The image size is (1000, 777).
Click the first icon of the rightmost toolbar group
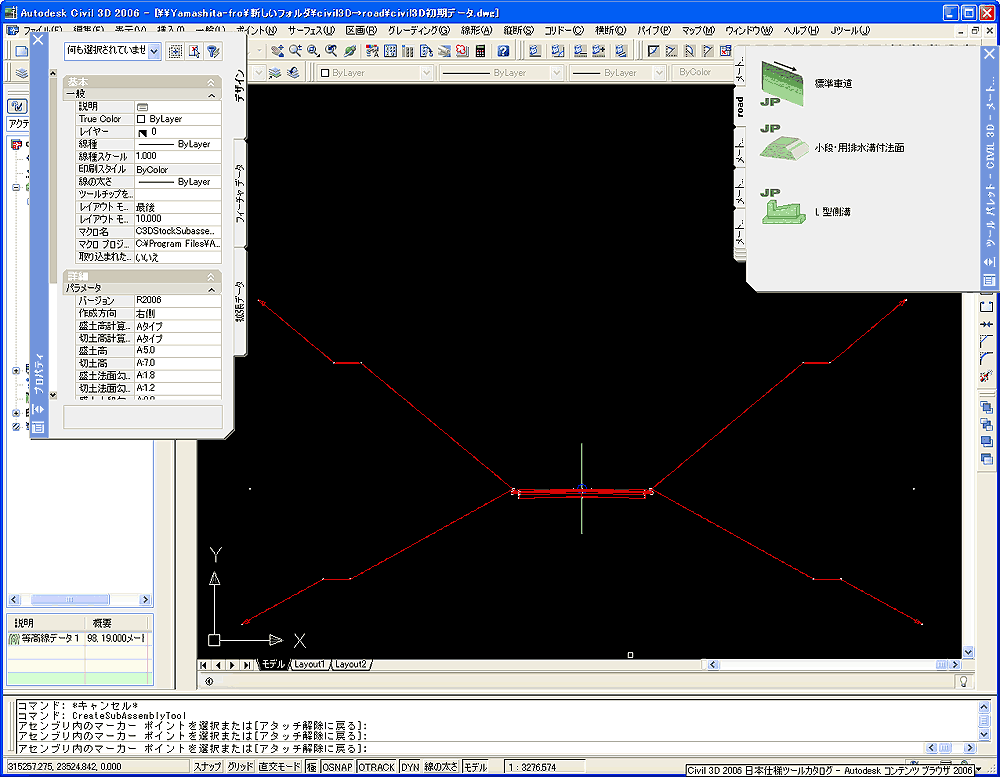(x=653, y=50)
